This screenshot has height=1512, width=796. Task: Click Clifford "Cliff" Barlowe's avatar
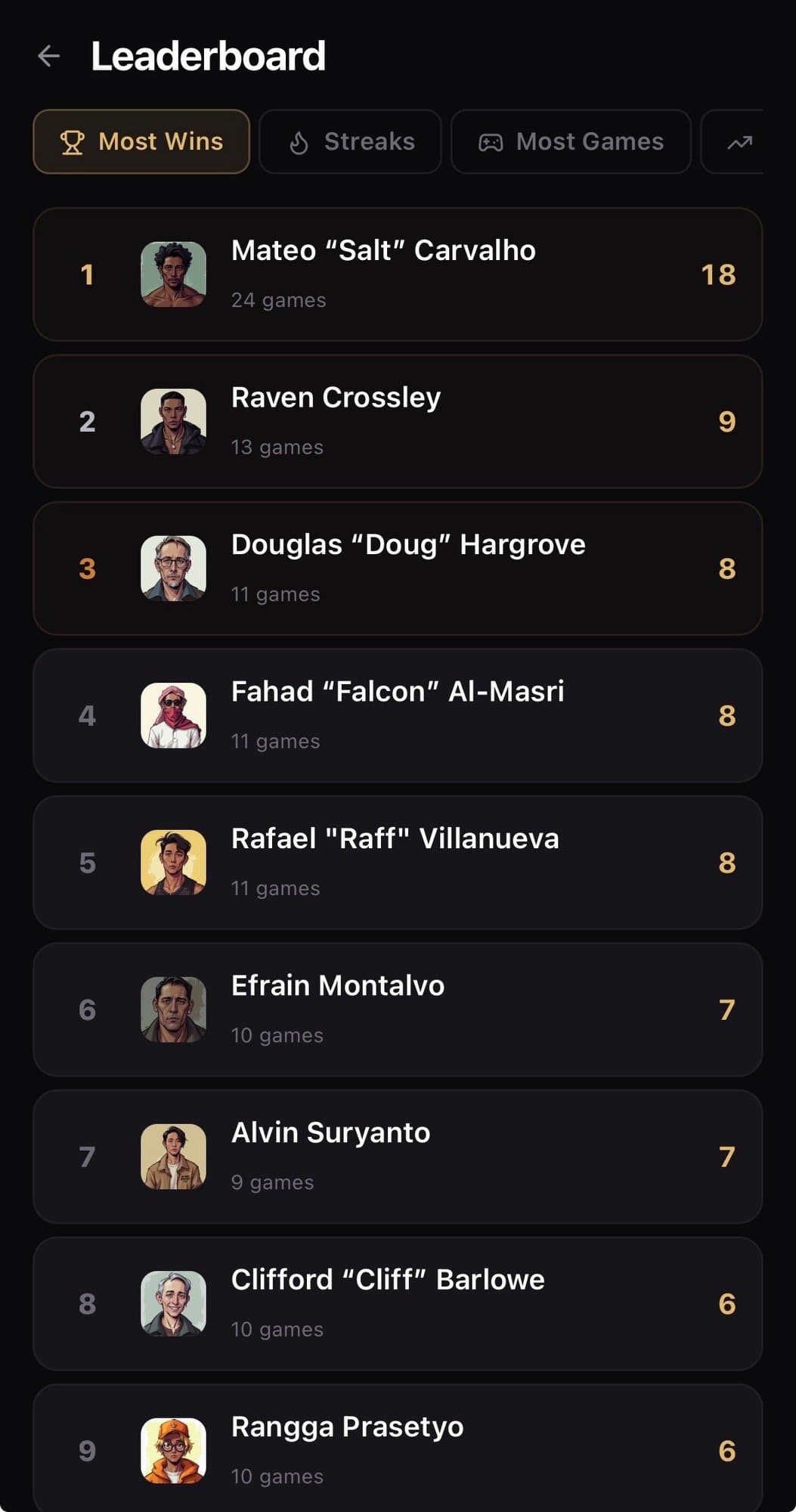tap(173, 1303)
